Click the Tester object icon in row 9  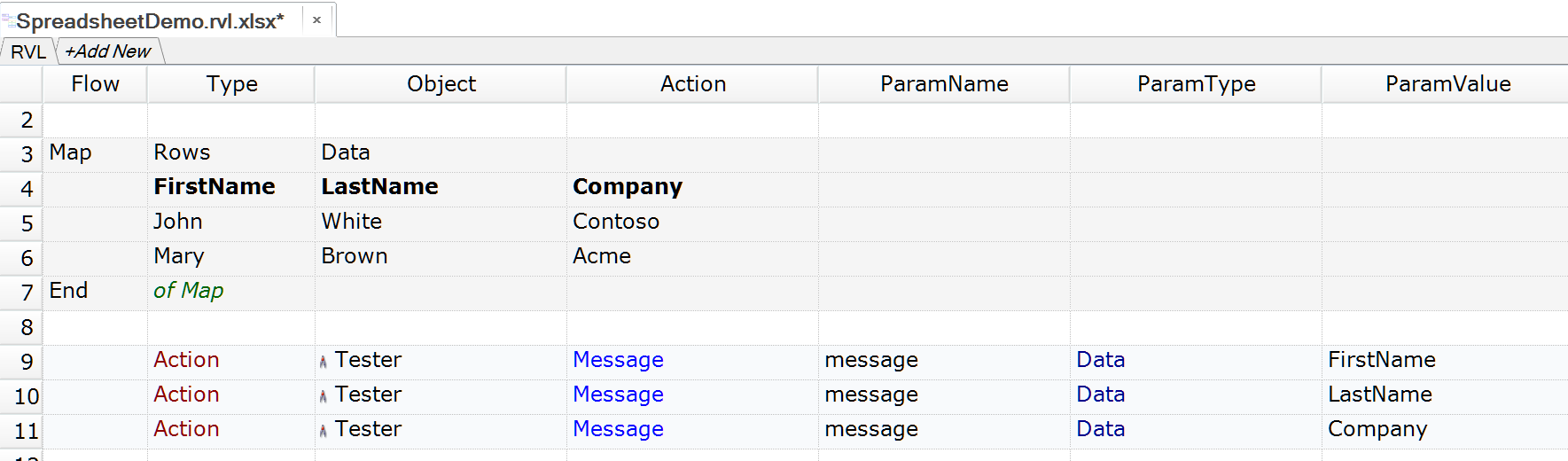click(324, 362)
